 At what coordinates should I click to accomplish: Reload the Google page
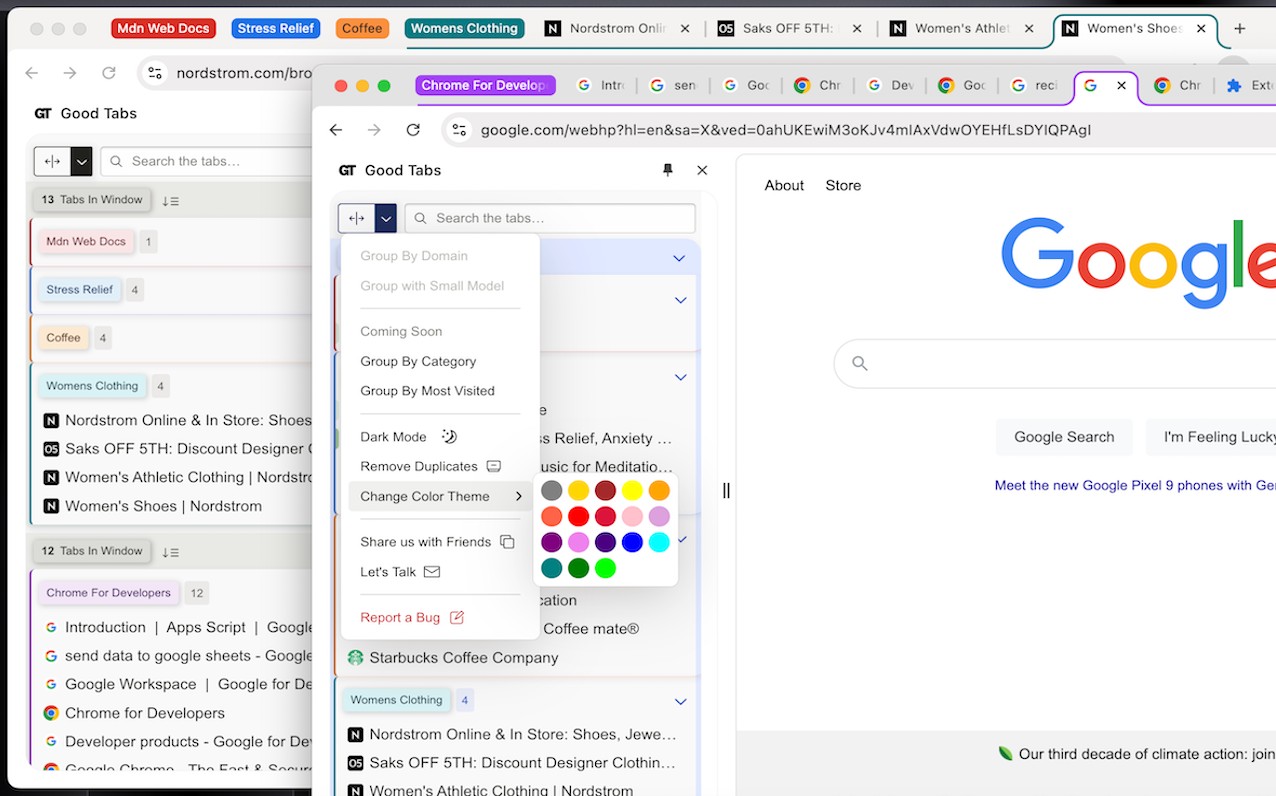[413, 130]
